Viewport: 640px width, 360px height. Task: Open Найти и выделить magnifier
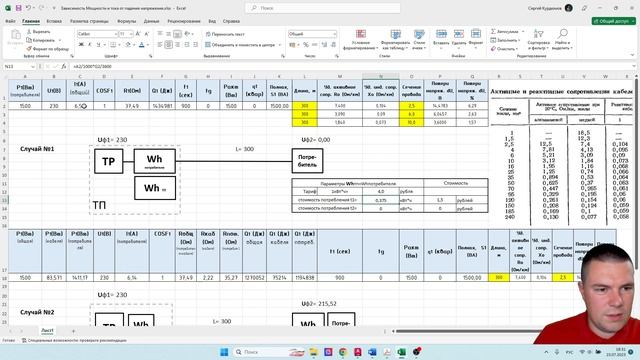coord(562,40)
